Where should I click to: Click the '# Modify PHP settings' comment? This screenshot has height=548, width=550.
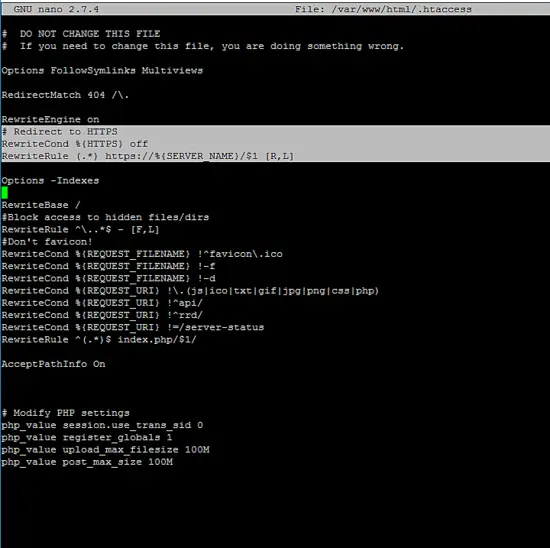point(66,413)
